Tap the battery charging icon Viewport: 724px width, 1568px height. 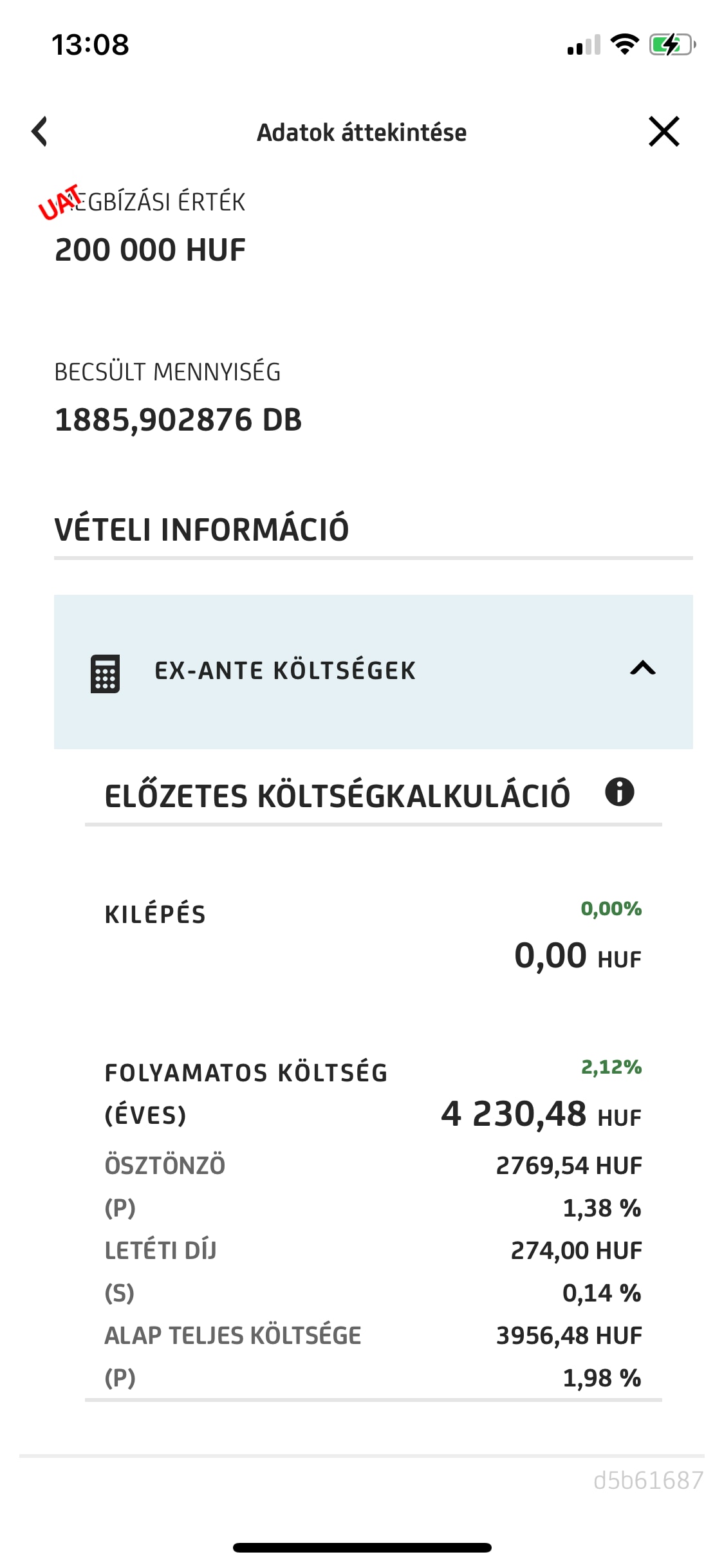click(672, 44)
